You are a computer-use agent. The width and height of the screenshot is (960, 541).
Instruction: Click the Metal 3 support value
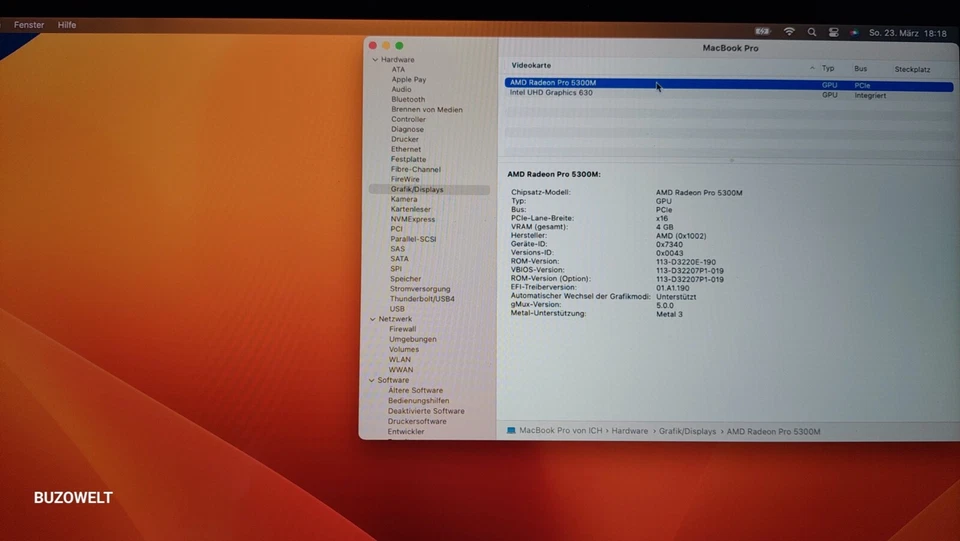click(669, 314)
